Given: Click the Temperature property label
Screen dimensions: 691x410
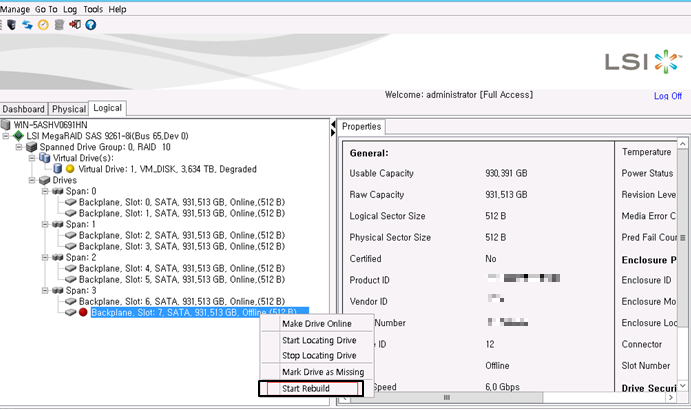Looking at the screenshot, I should coord(646,152).
